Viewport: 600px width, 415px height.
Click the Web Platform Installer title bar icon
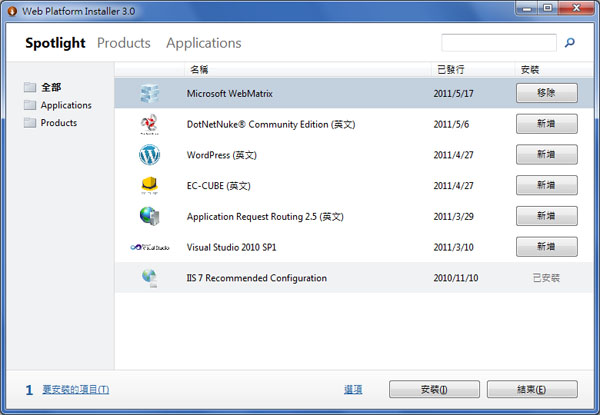pyautogui.click(x=12, y=11)
